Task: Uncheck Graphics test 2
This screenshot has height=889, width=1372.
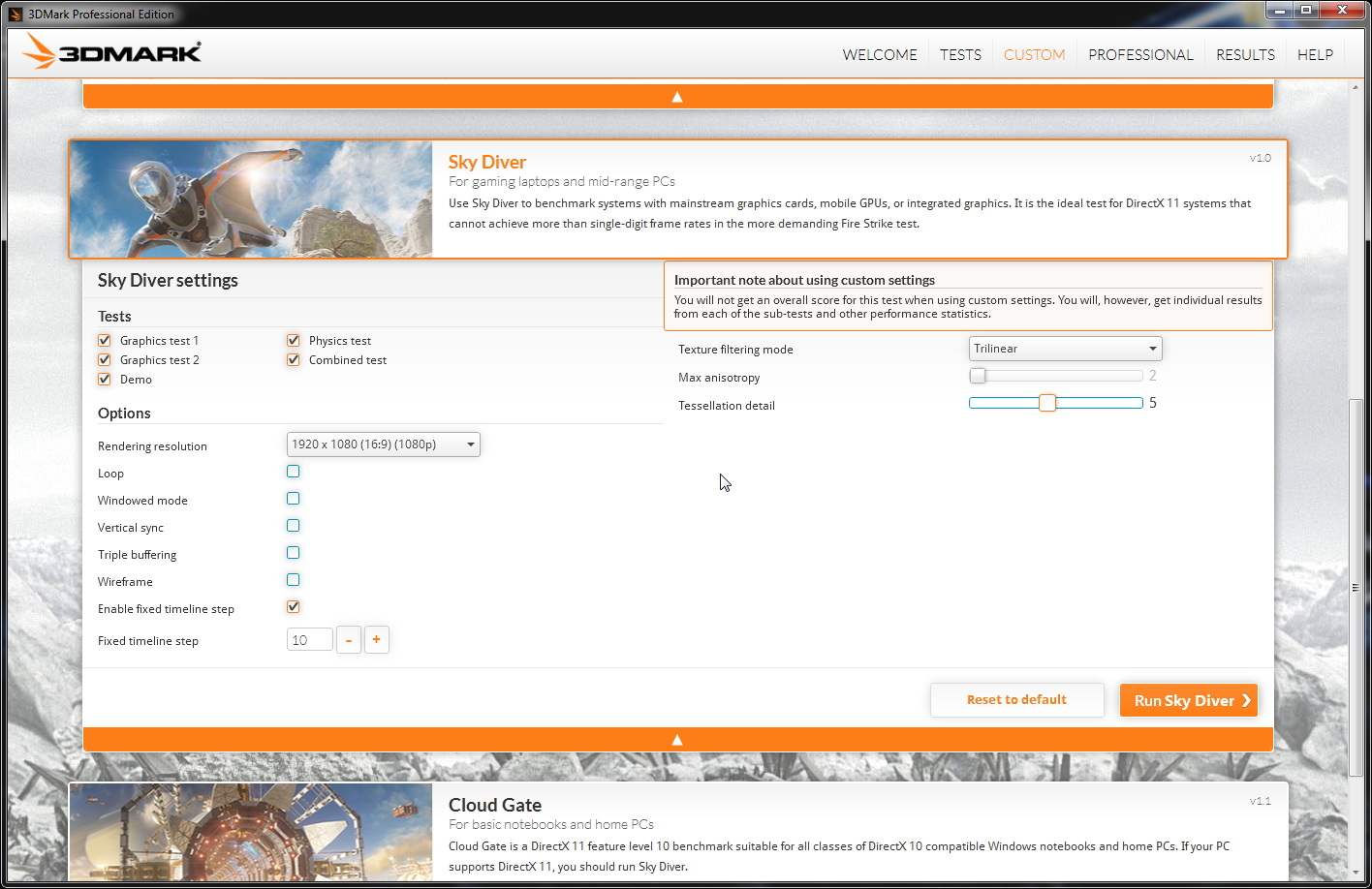Action: [105, 359]
